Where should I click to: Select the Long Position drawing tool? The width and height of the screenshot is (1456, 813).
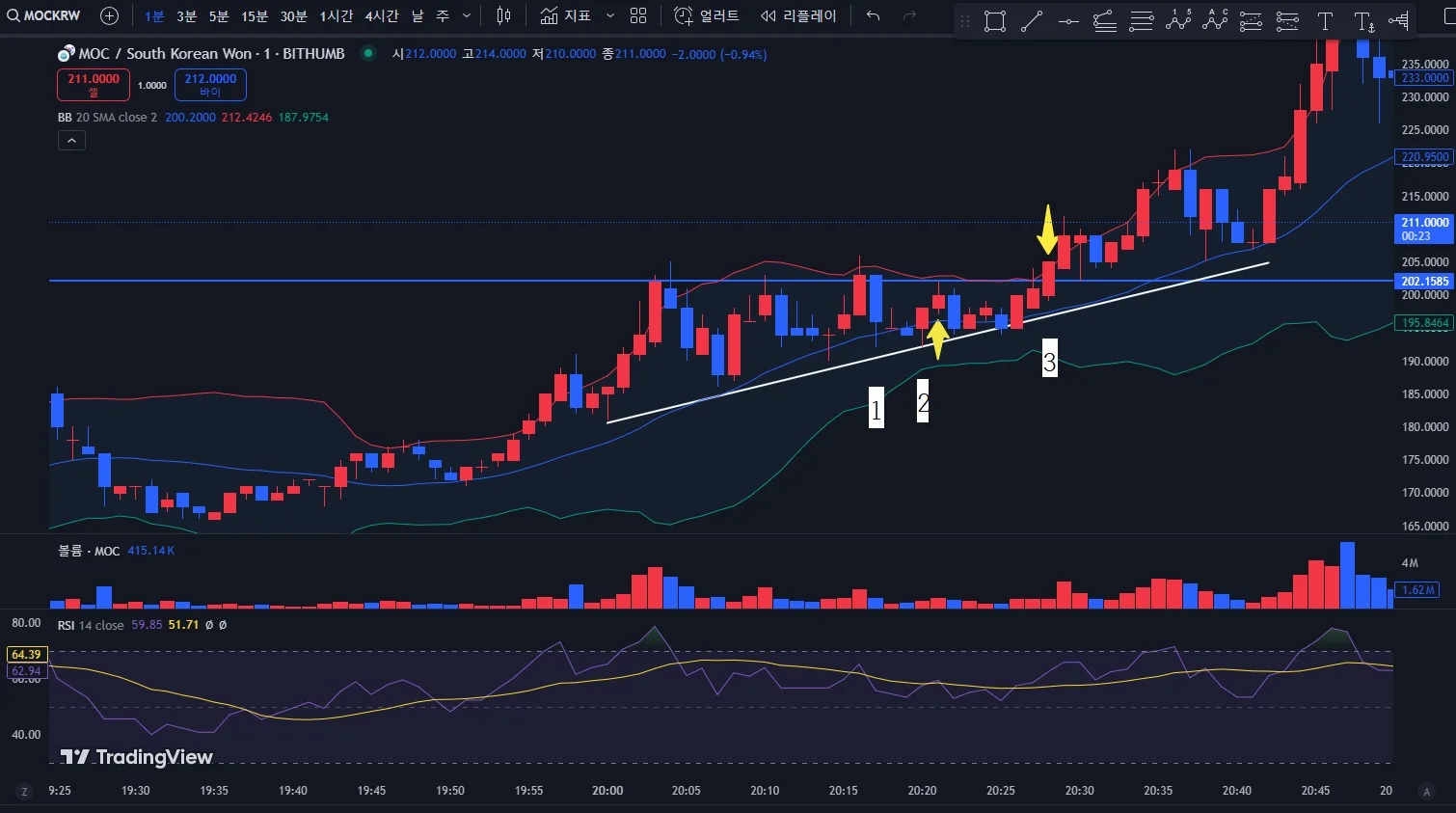point(1251,21)
